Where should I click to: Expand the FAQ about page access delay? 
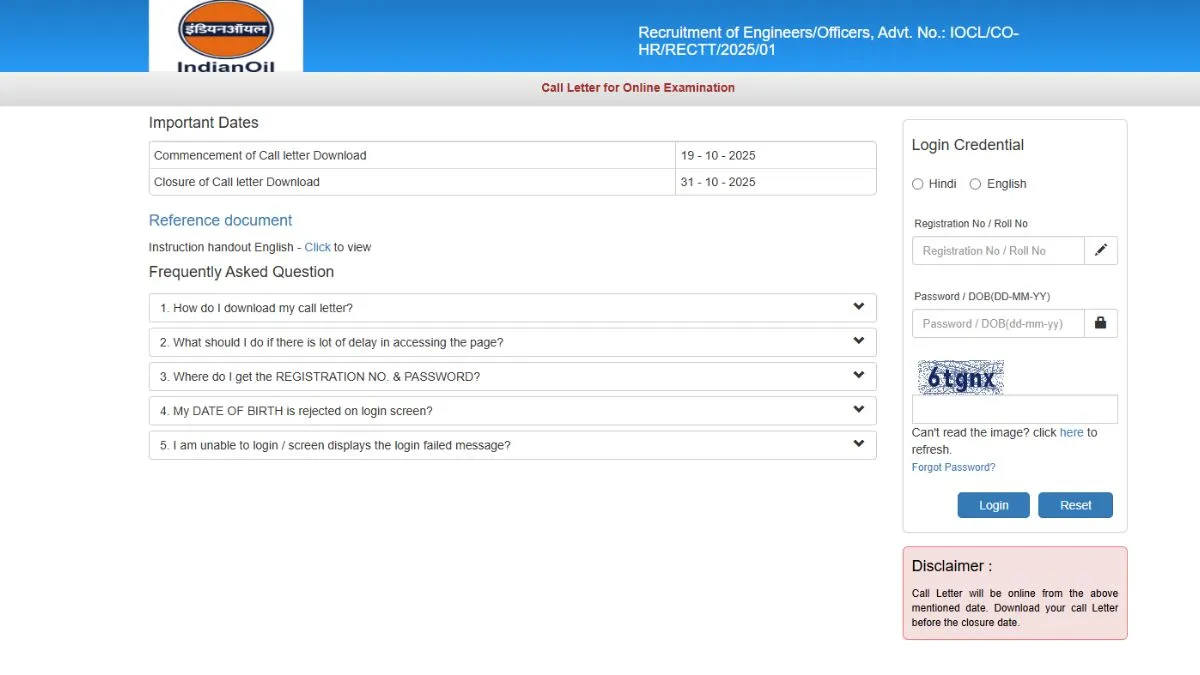tap(858, 341)
